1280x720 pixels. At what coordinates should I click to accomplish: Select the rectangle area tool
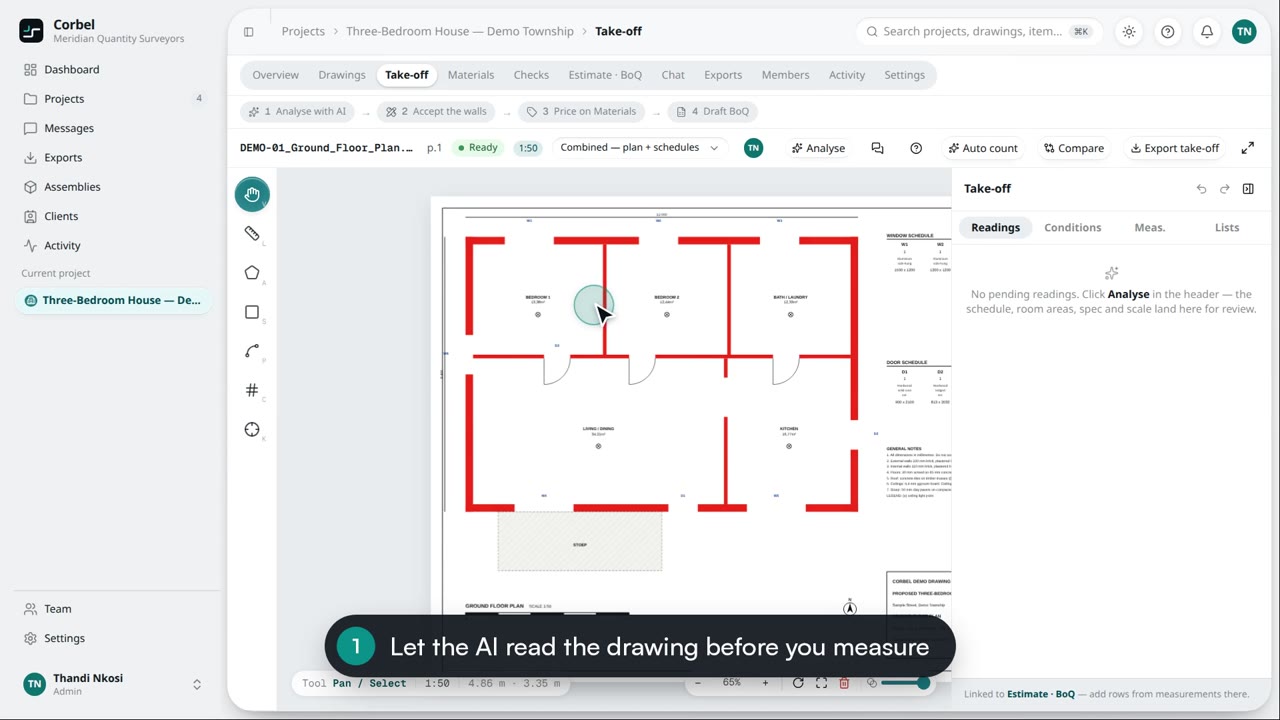point(252,312)
